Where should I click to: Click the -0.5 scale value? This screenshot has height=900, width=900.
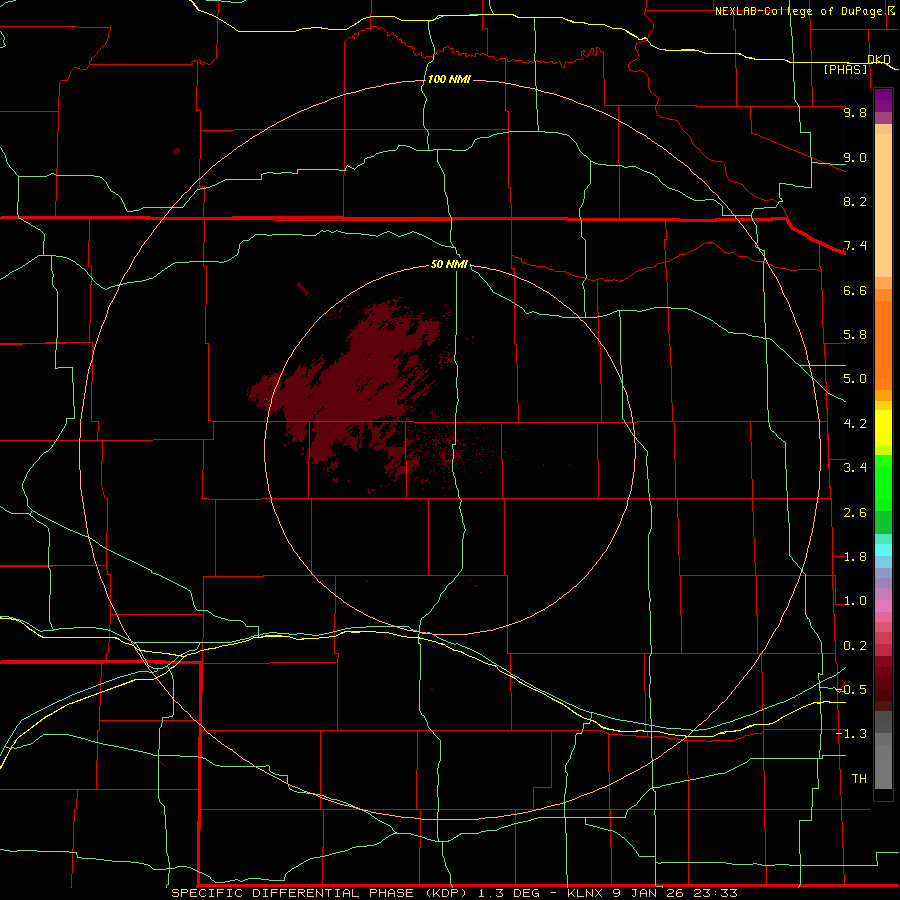[851, 690]
